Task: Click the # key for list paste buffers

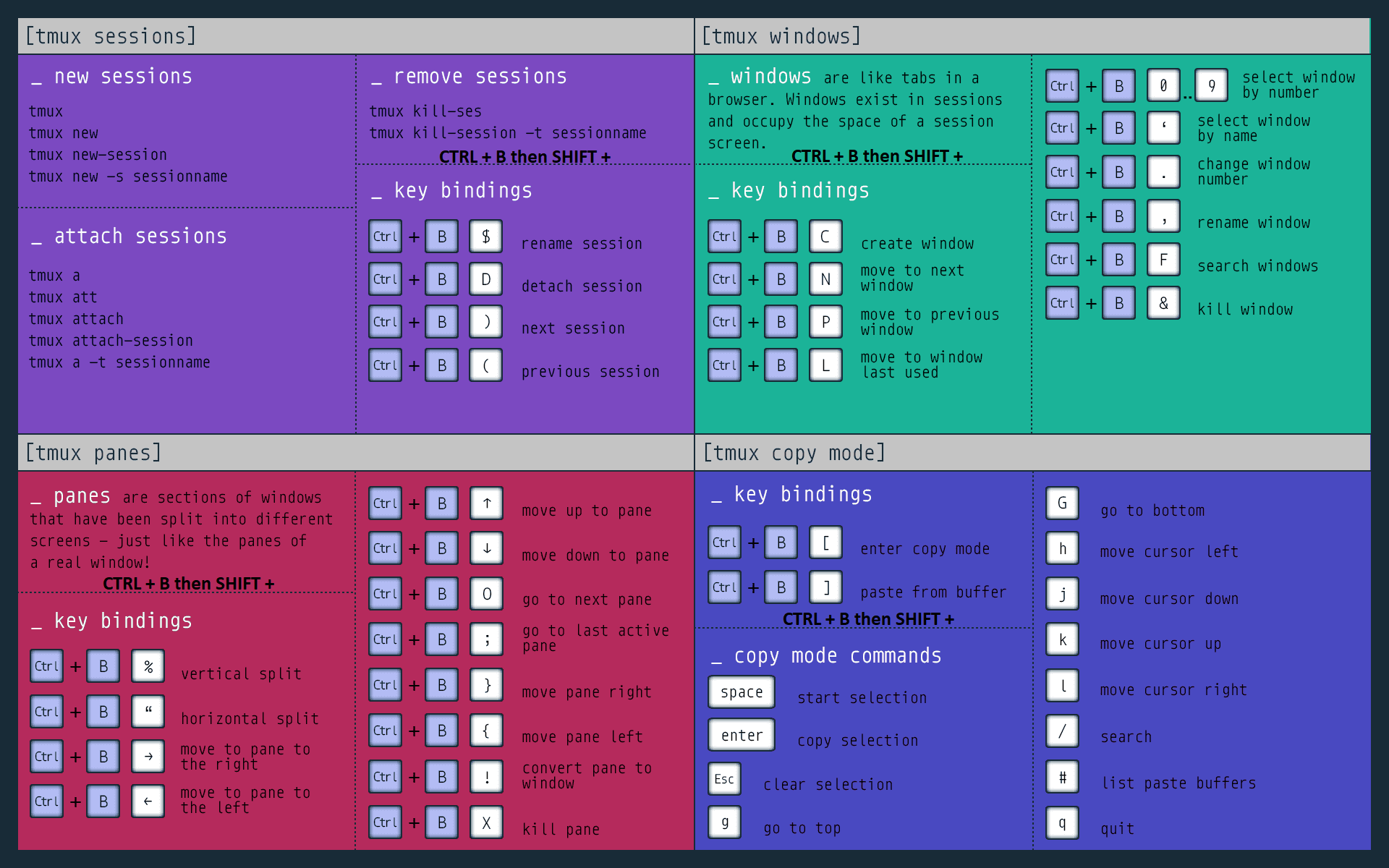Action: 1062,778
